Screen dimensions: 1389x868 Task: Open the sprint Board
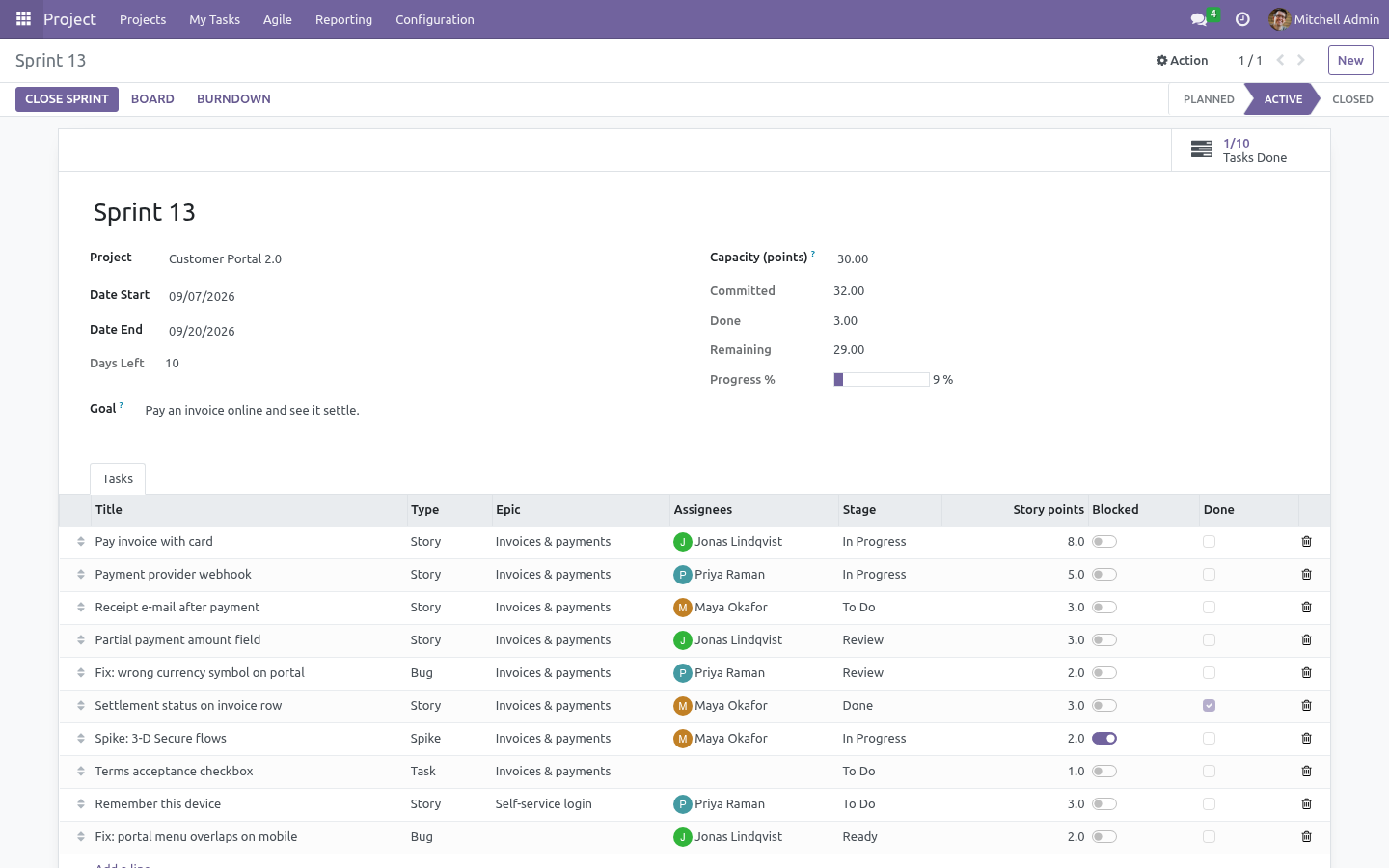(152, 99)
